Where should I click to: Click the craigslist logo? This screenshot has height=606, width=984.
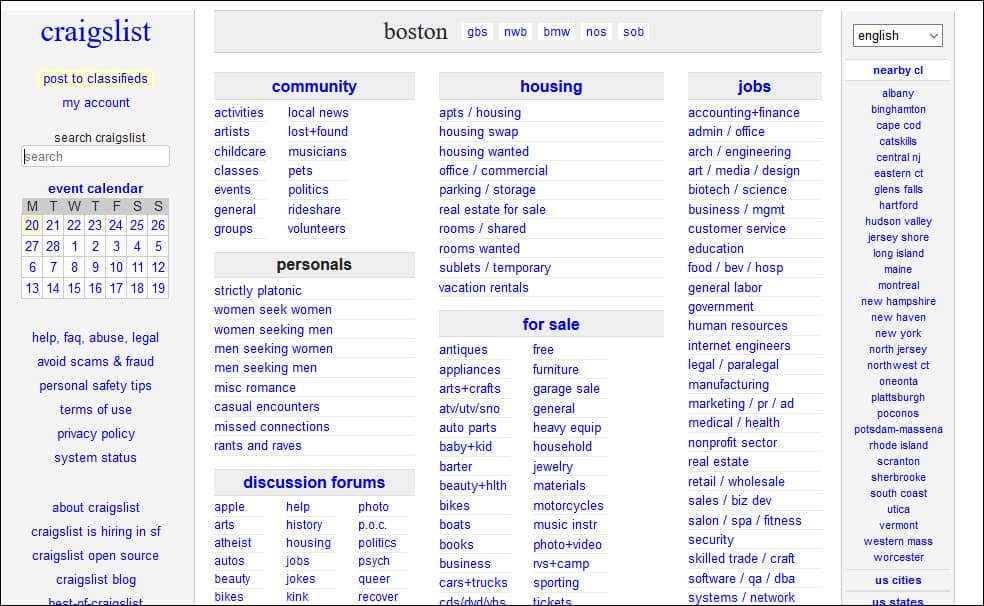(x=95, y=31)
